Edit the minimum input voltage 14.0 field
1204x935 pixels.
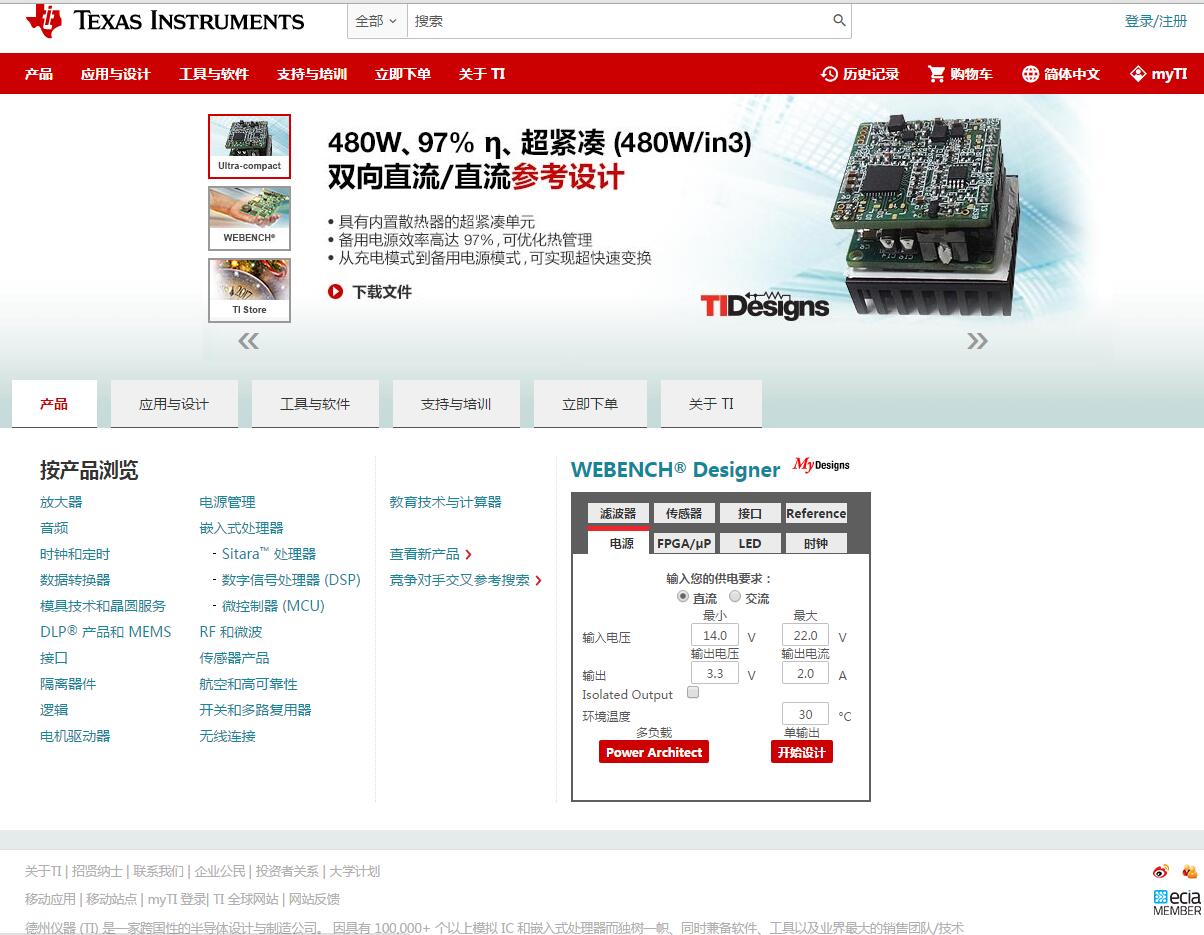(x=715, y=635)
